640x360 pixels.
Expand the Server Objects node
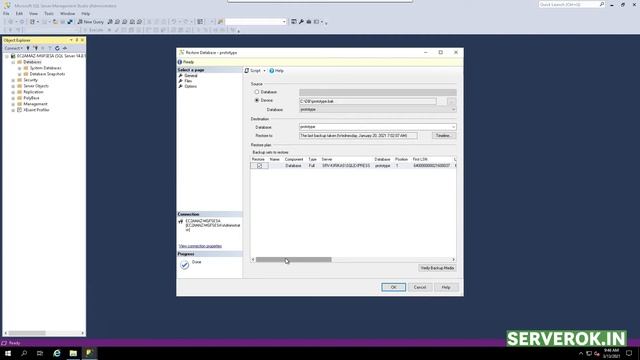[13, 86]
